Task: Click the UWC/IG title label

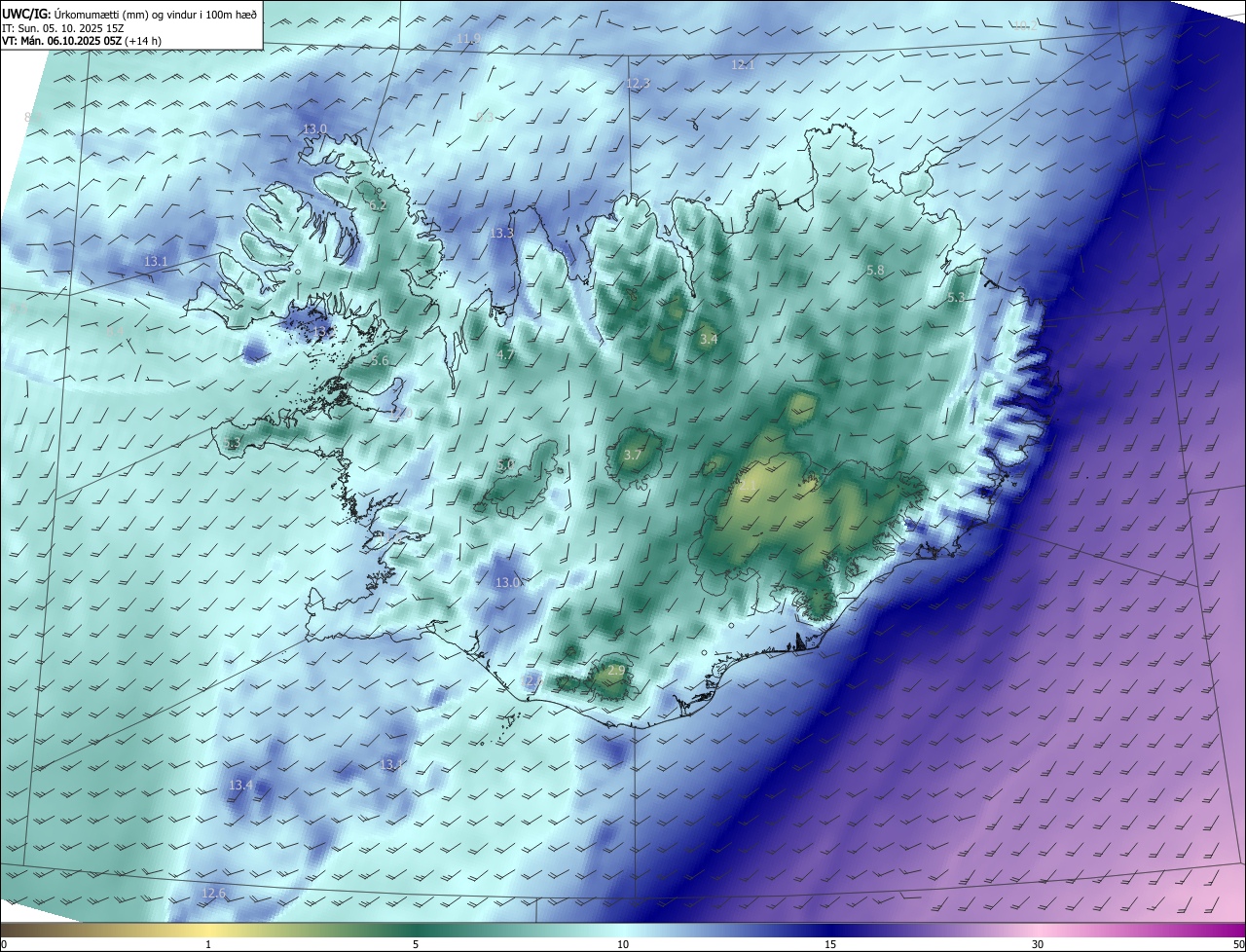Action: click(x=26, y=14)
